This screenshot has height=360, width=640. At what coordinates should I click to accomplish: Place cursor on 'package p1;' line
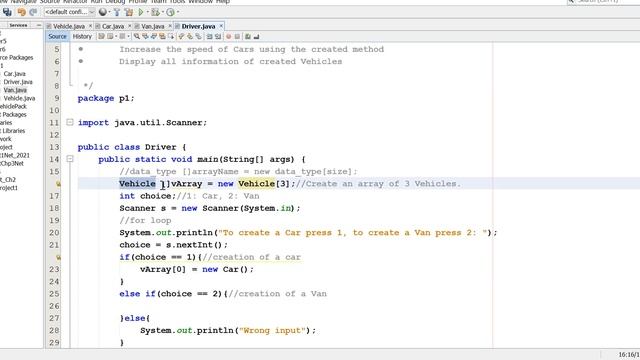106,98
